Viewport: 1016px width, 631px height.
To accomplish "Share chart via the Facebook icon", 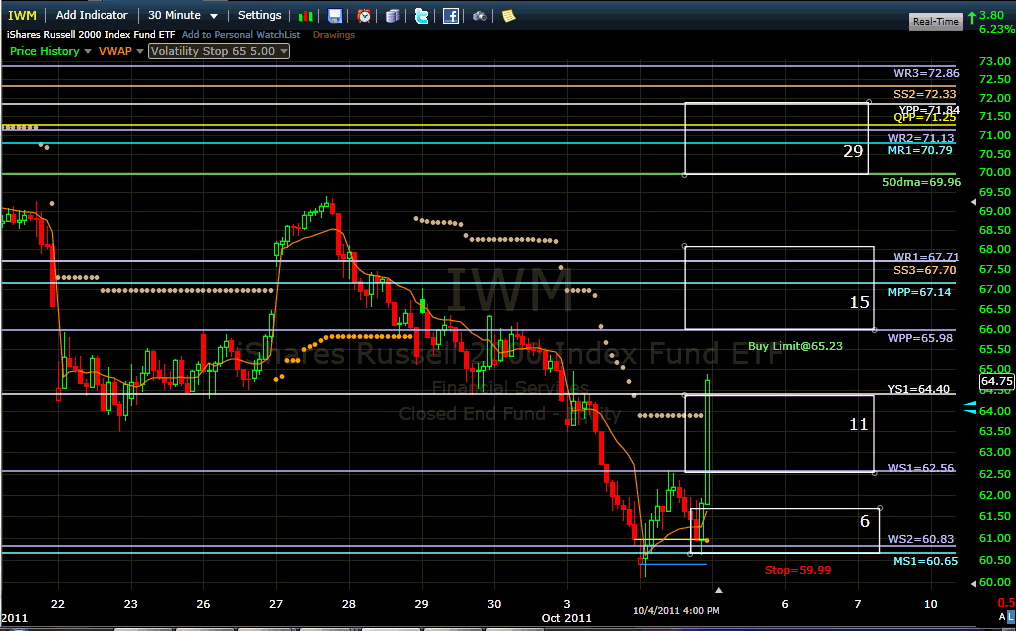I will click(x=451, y=16).
